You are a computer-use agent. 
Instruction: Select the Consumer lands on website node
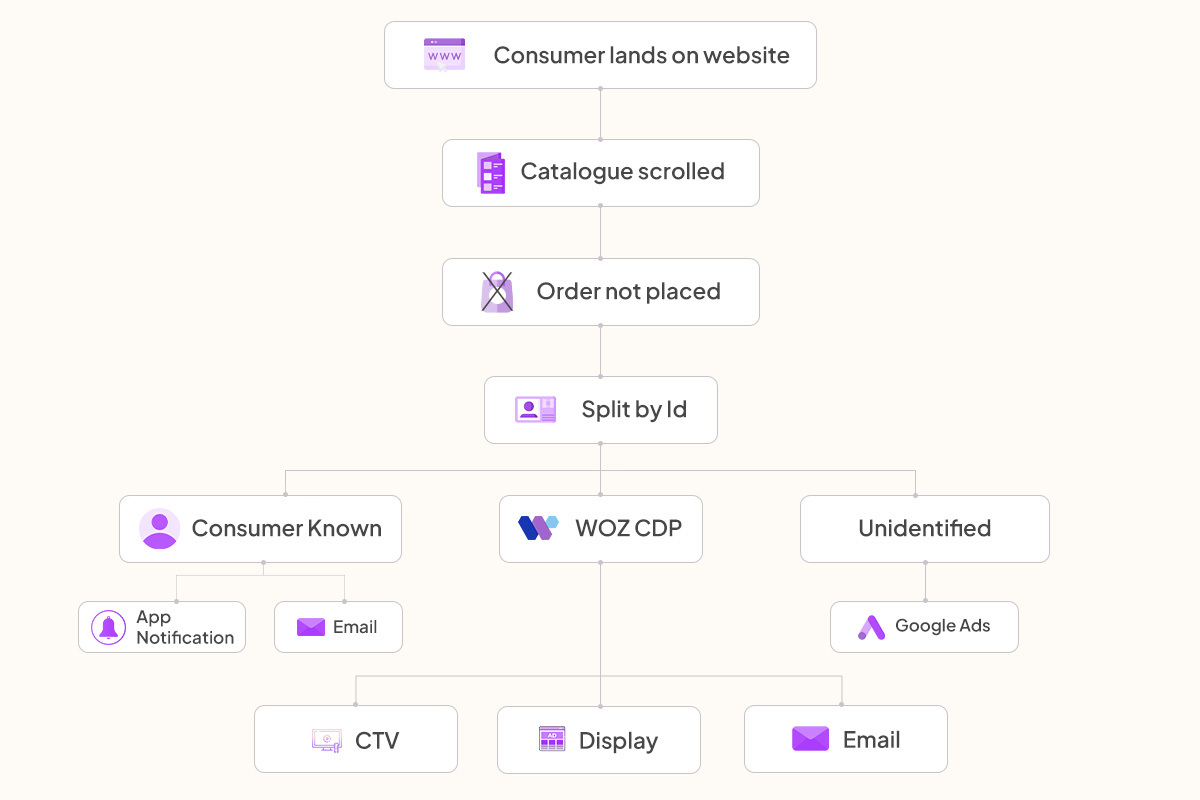(x=600, y=55)
